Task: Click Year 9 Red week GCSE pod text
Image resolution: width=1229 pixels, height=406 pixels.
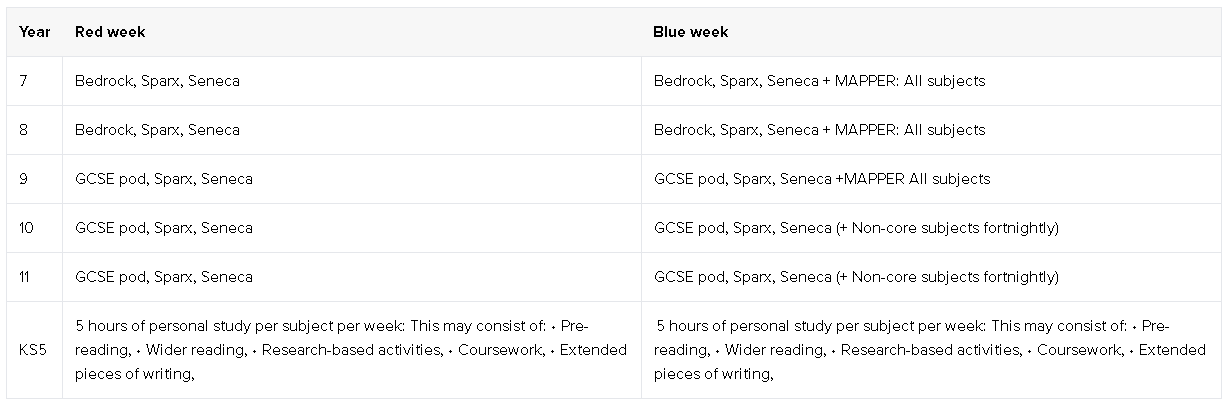Action: point(110,179)
